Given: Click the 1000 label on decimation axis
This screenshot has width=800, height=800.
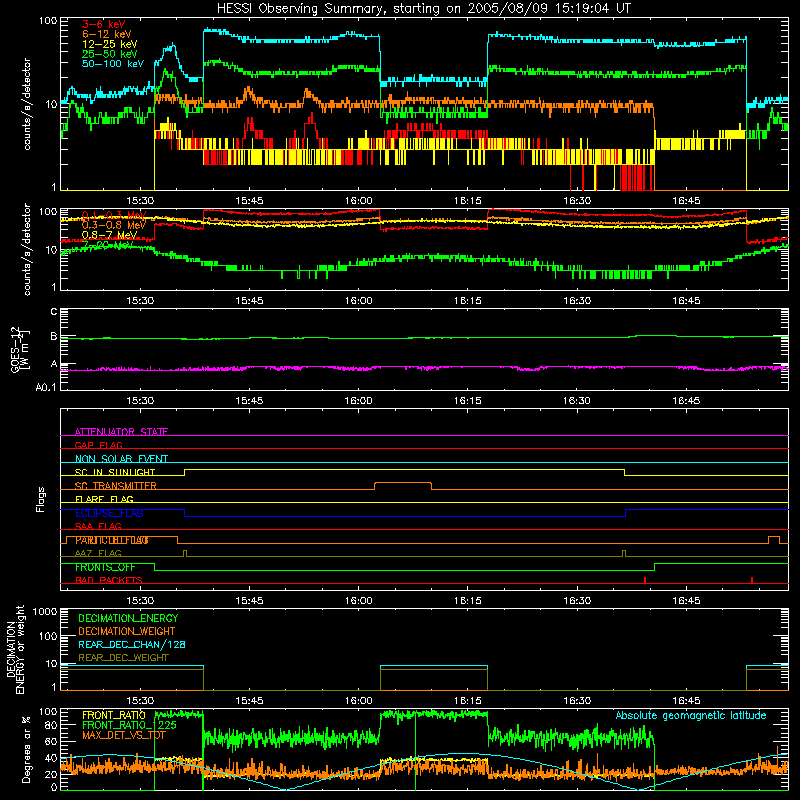Looking at the screenshot, I should coord(45,611).
